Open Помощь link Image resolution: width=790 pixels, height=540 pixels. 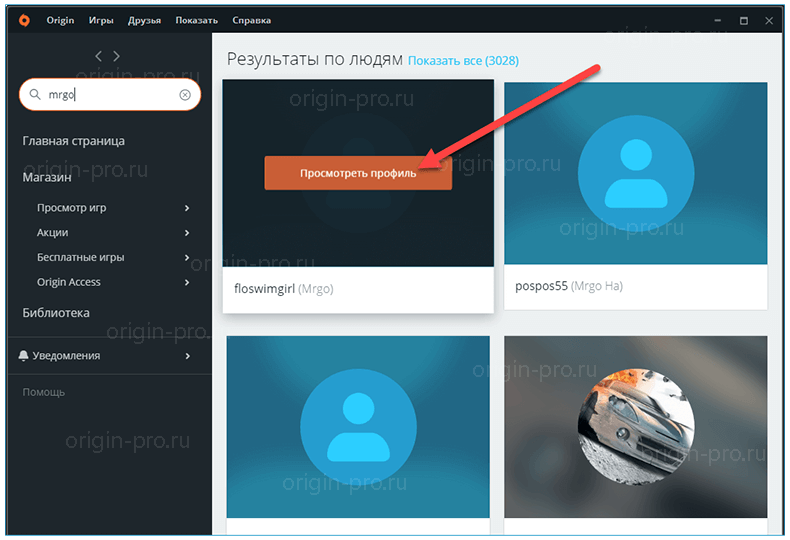coord(44,392)
